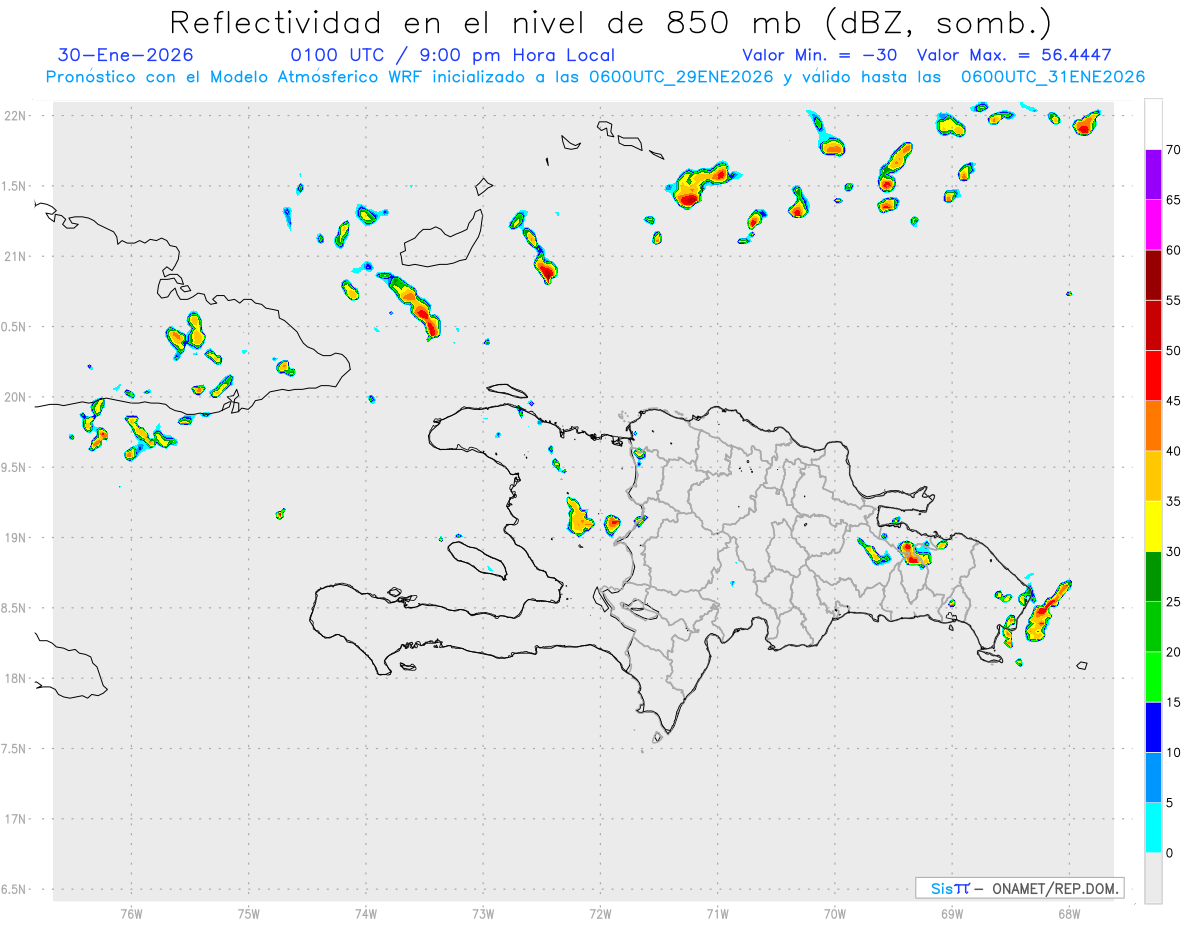Click the colorbar label '5'

[1170, 803]
